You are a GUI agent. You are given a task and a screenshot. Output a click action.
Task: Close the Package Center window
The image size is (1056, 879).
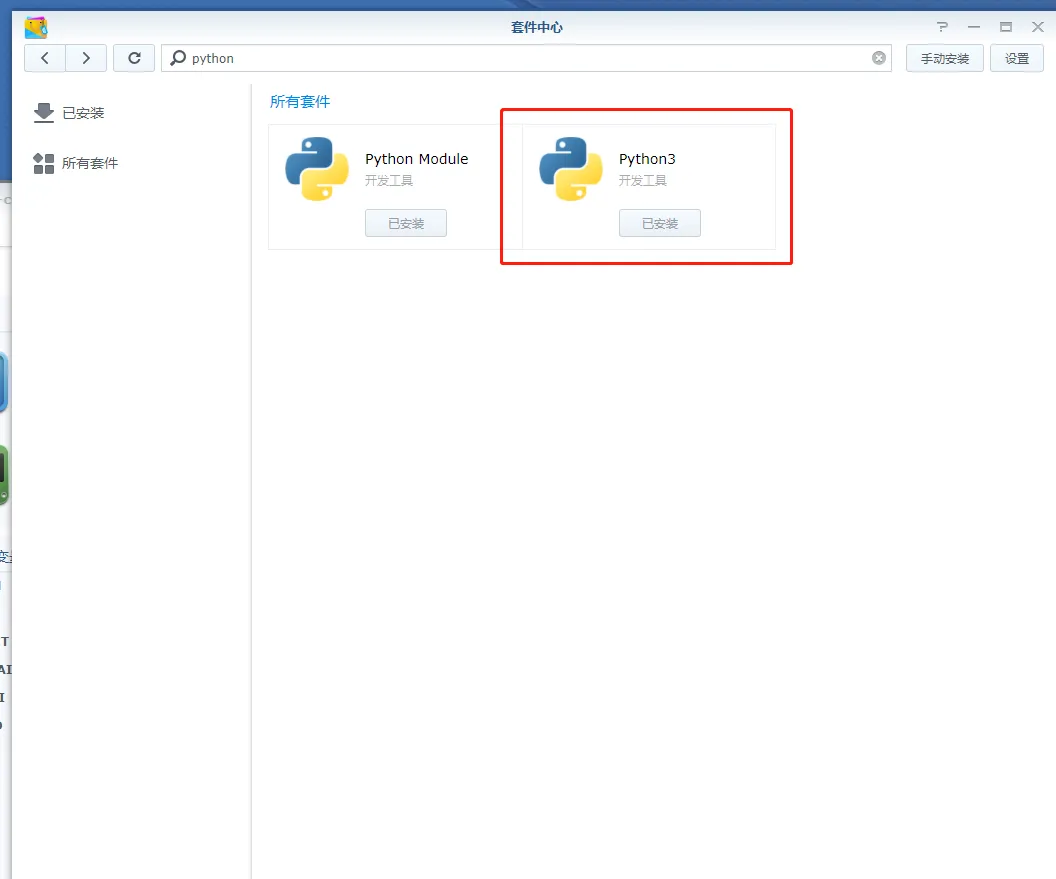(x=1038, y=27)
